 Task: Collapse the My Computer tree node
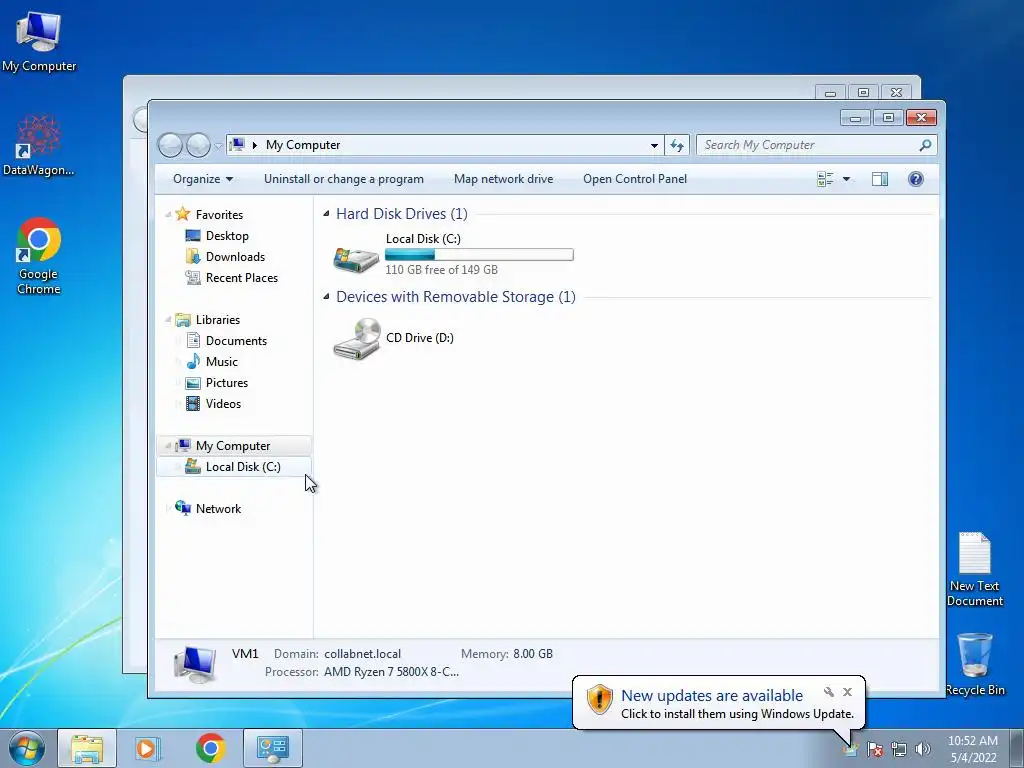click(168, 446)
